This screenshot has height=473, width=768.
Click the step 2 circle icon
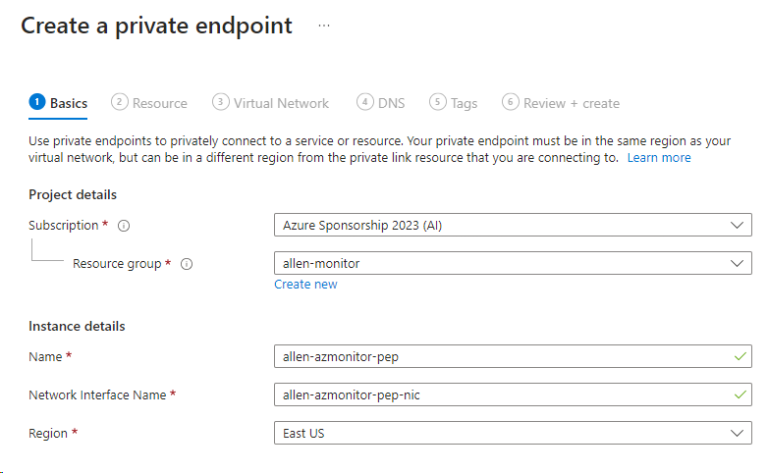point(120,102)
